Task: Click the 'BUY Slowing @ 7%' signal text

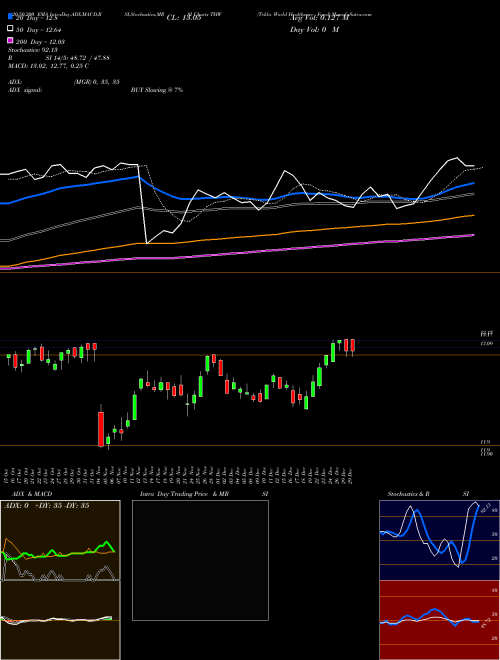Action: tap(157, 90)
